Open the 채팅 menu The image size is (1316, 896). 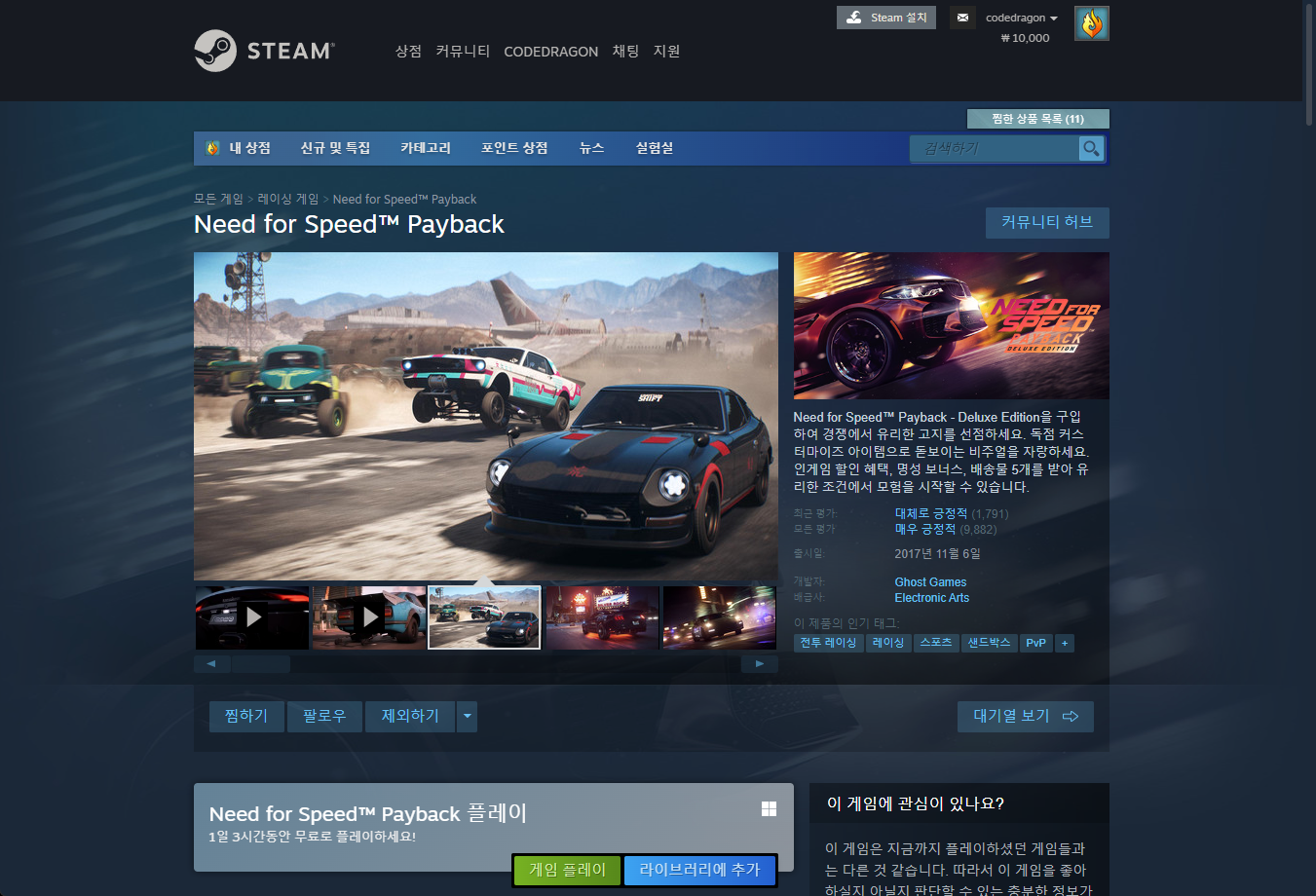625,51
